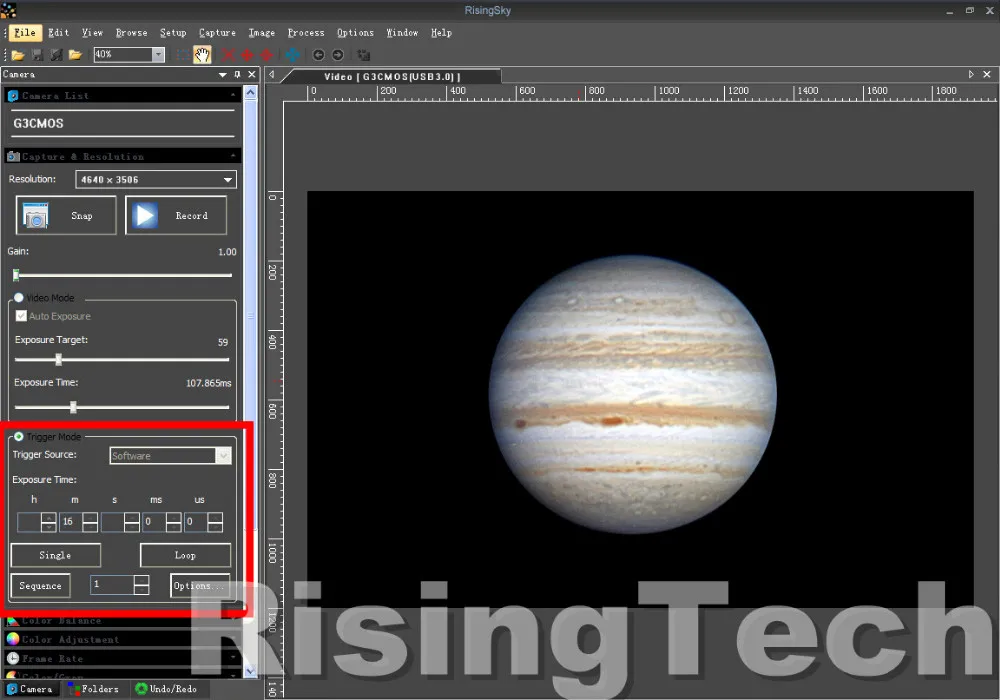Click the open file folder icon
Viewport: 1000px width, 700px height.
[18, 55]
